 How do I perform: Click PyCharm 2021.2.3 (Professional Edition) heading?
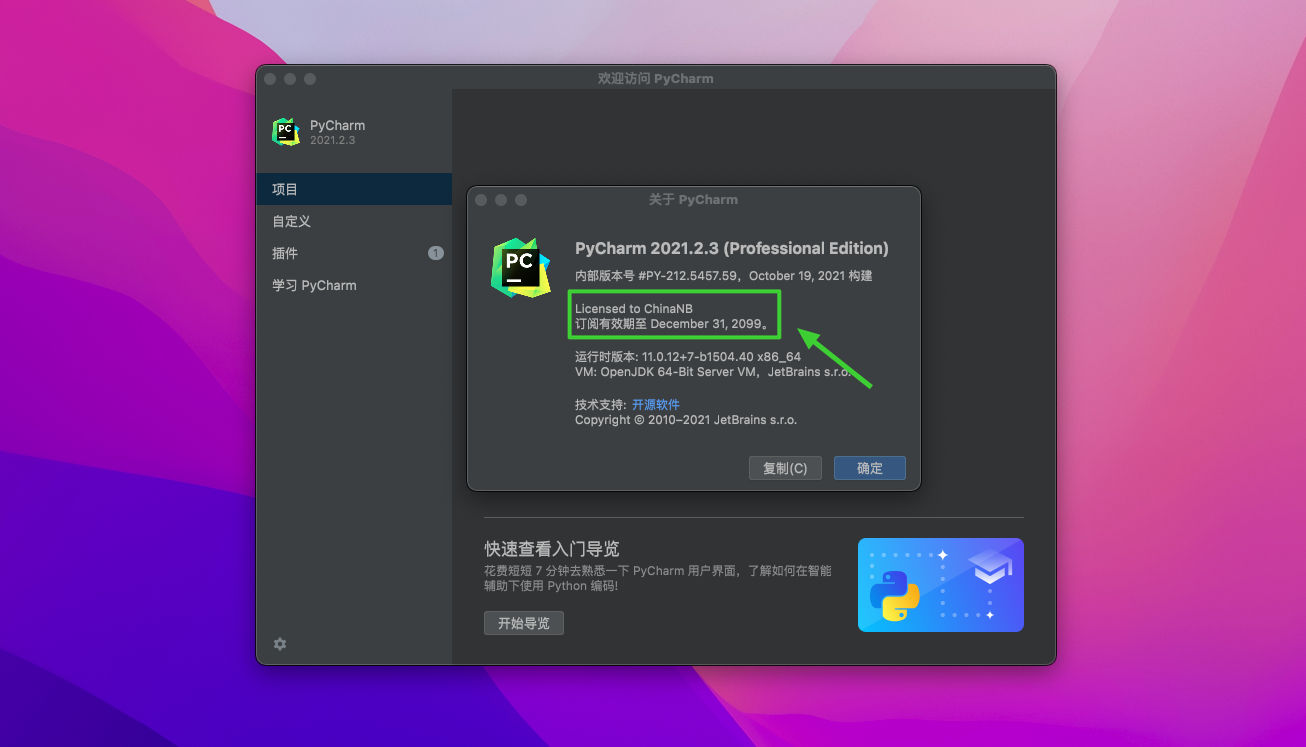(732, 249)
